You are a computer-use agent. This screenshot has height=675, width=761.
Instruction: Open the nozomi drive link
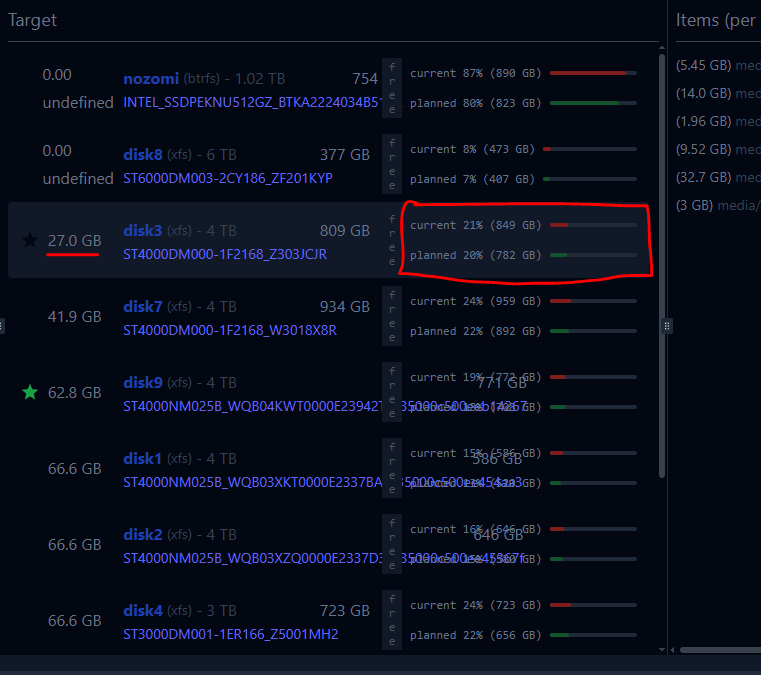pos(151,79)
